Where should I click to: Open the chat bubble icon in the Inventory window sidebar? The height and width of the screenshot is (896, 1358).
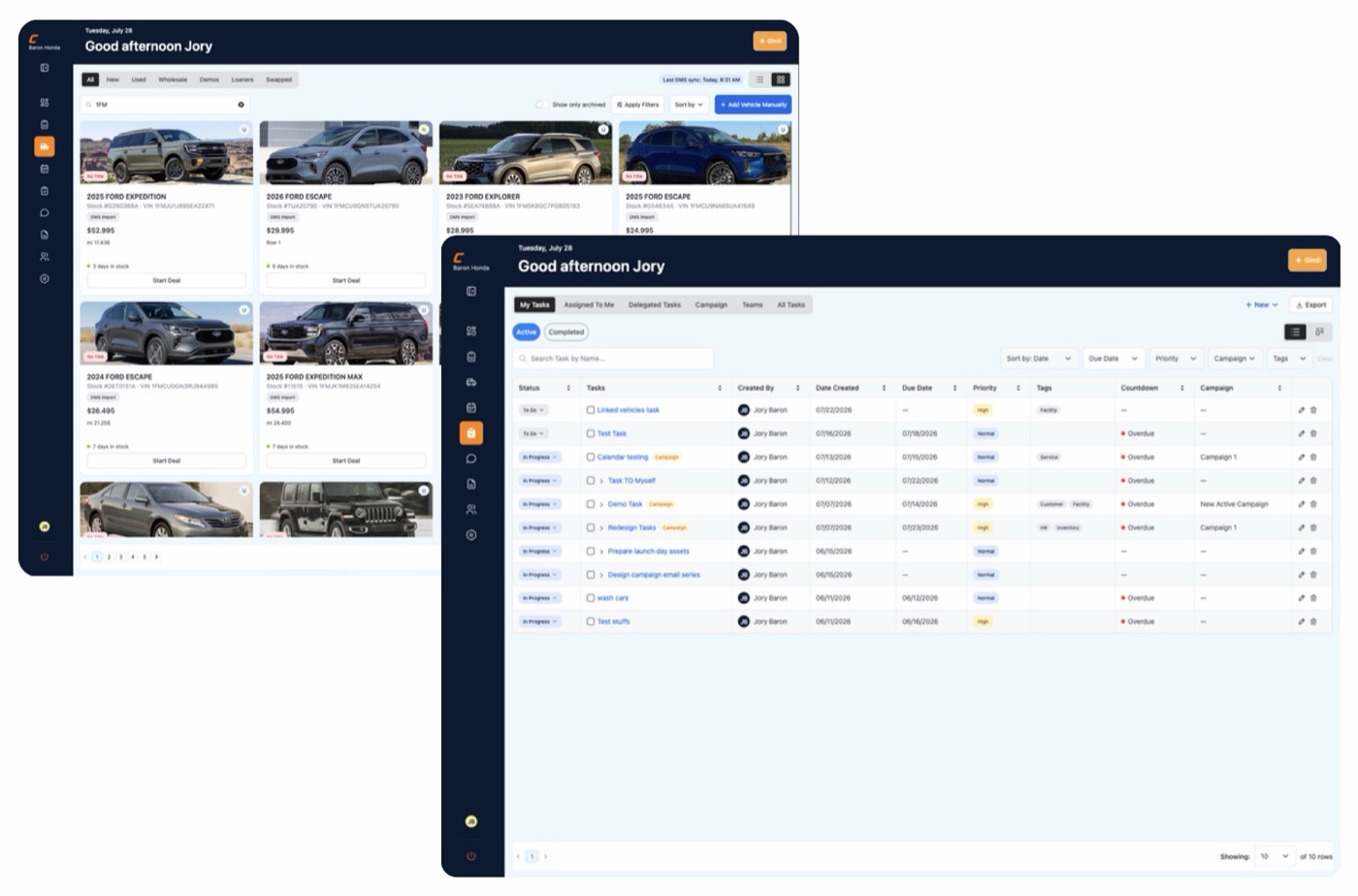pos(45,212)
